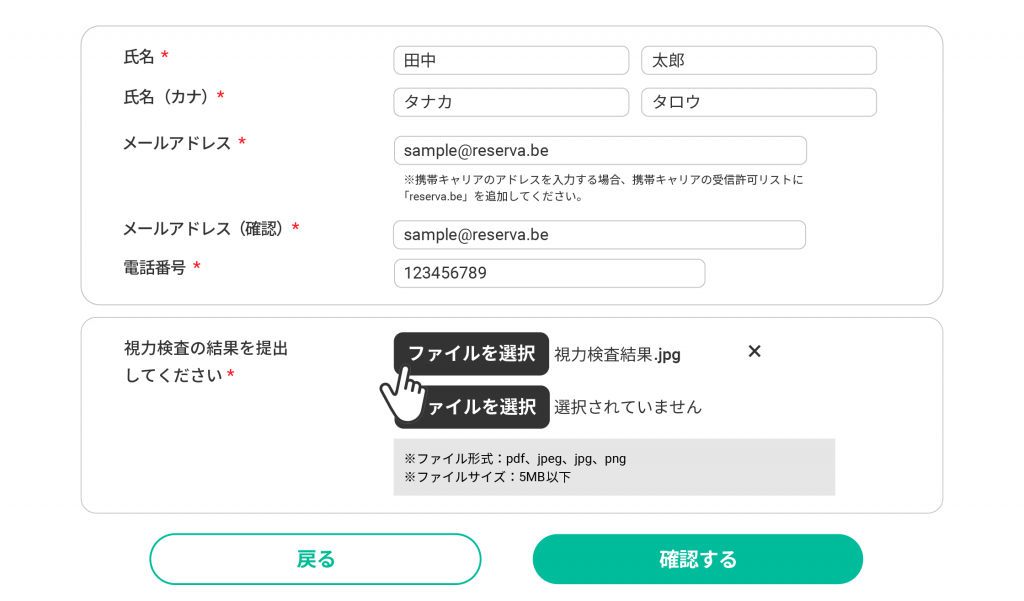This screenshot has width=1024, height=601.
Task: Click the 電話番号 field label
Action: tap(155, 268)
